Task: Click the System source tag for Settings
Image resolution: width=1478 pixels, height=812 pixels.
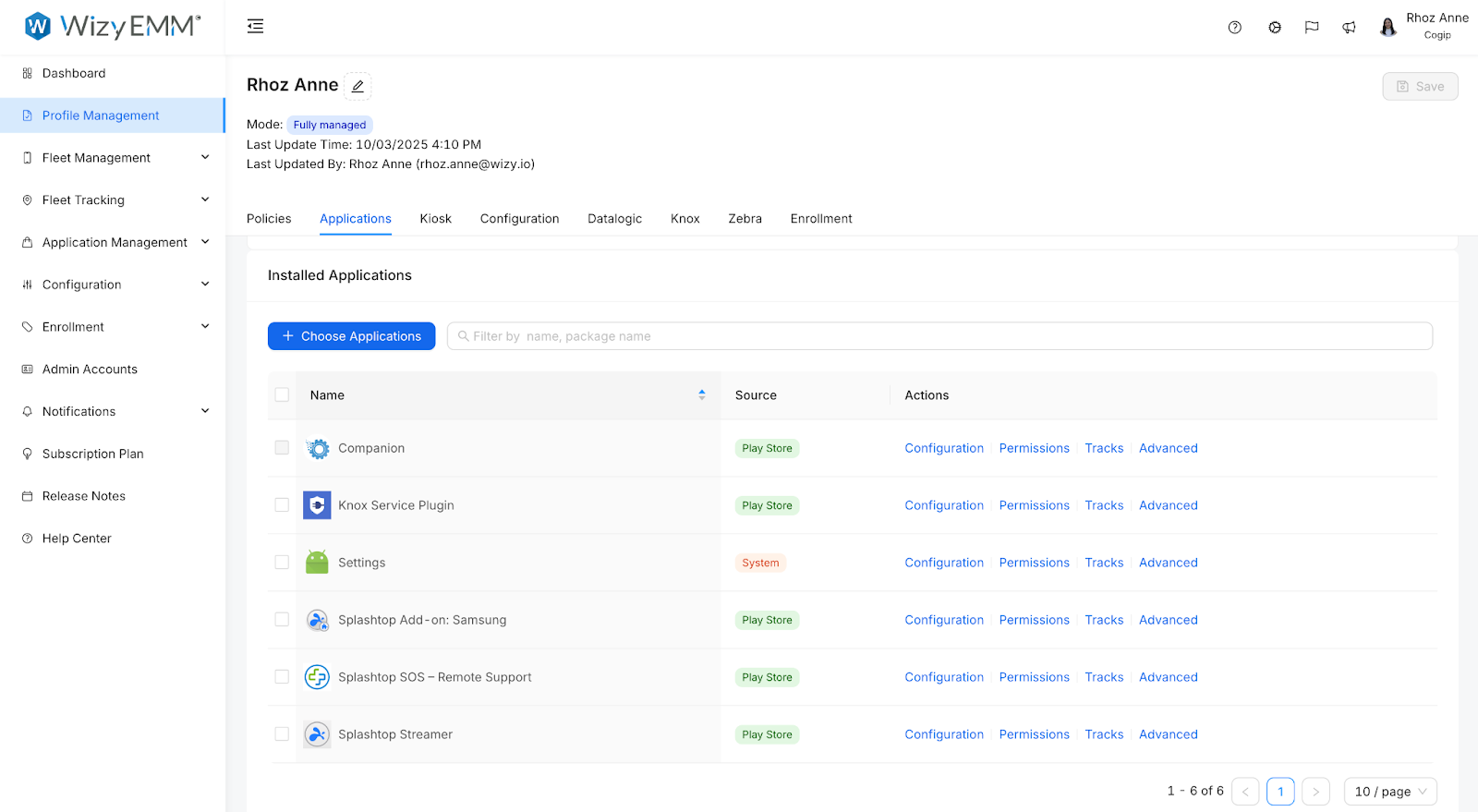Action: (x=760, y=563)
